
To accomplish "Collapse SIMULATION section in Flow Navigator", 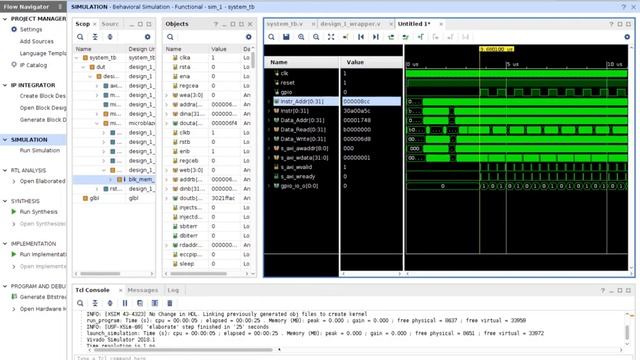I will click(x=5, y=140).
